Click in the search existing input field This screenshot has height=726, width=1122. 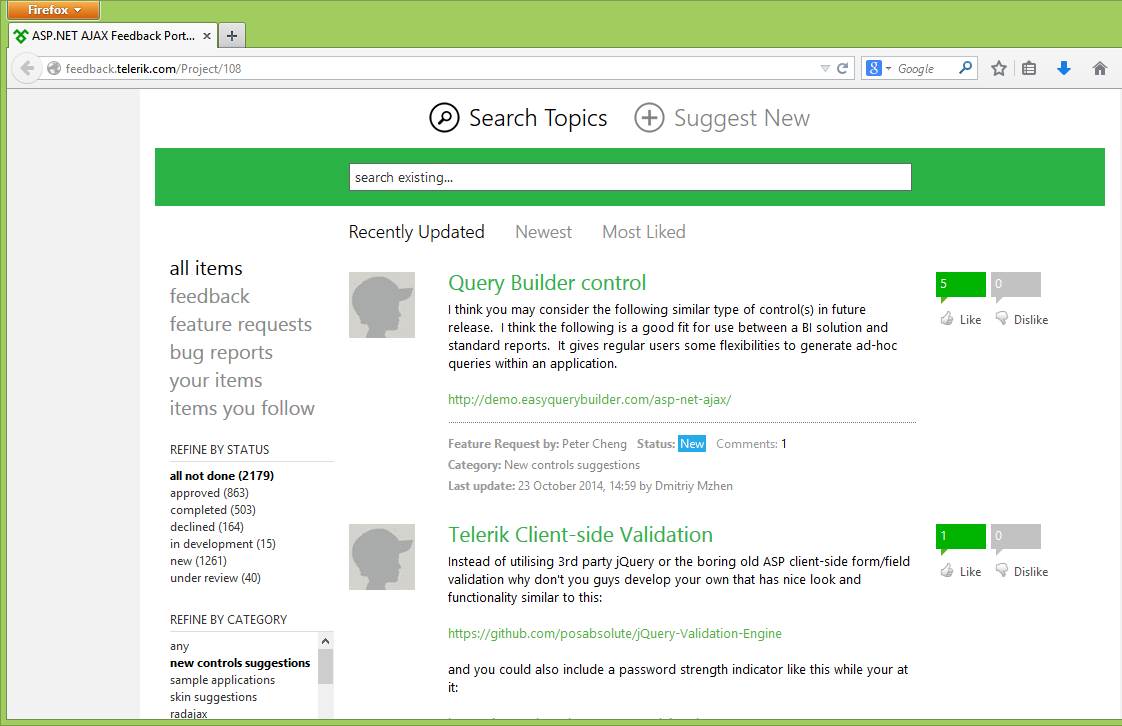coord(630,177)
